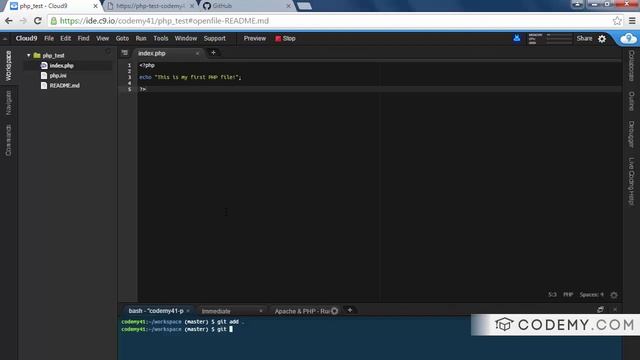Close the Immediate tab
Viewport: 640px width, 360px height.
pyautogui.click(x=261, y=311)
